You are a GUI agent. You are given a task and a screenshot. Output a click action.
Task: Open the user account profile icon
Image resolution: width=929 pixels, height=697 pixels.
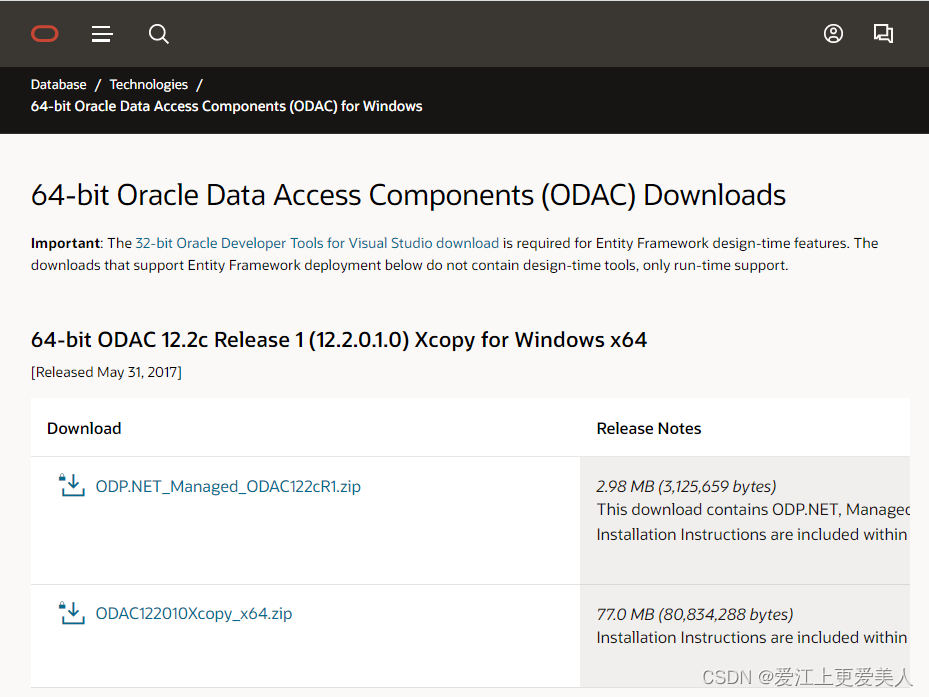tap(833, 34)
